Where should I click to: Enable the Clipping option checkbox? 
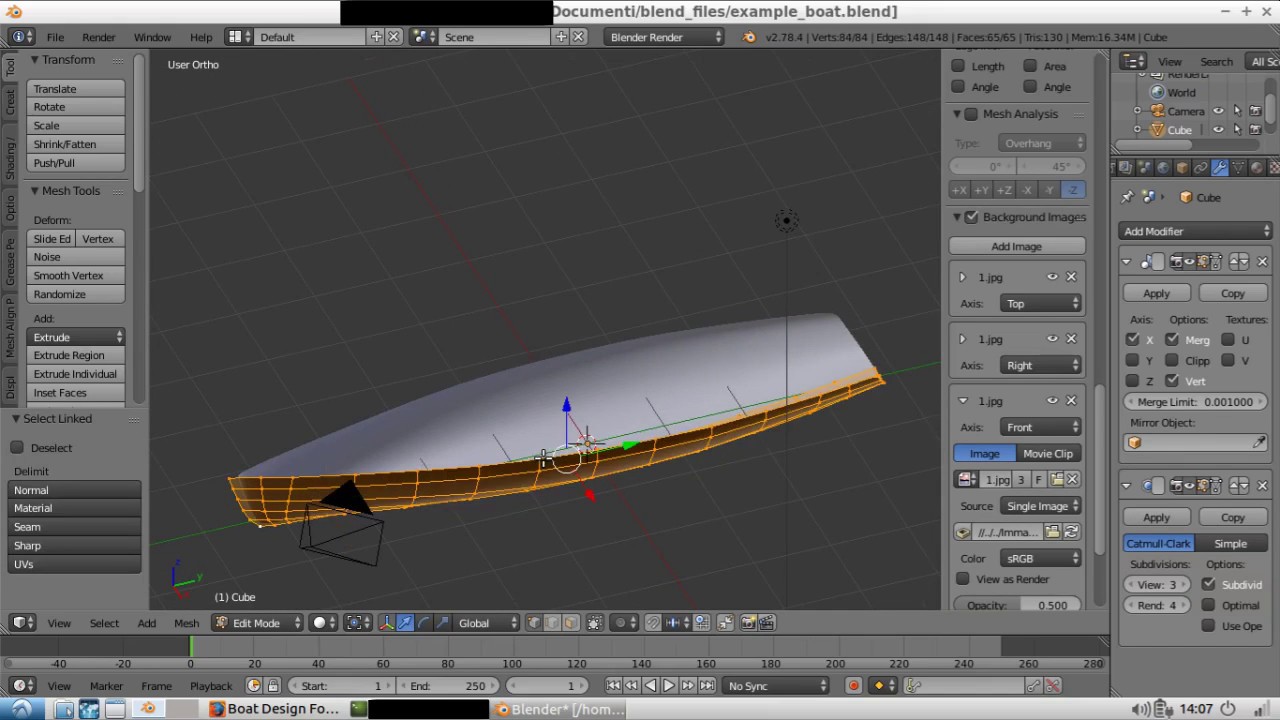[1172, 360]
